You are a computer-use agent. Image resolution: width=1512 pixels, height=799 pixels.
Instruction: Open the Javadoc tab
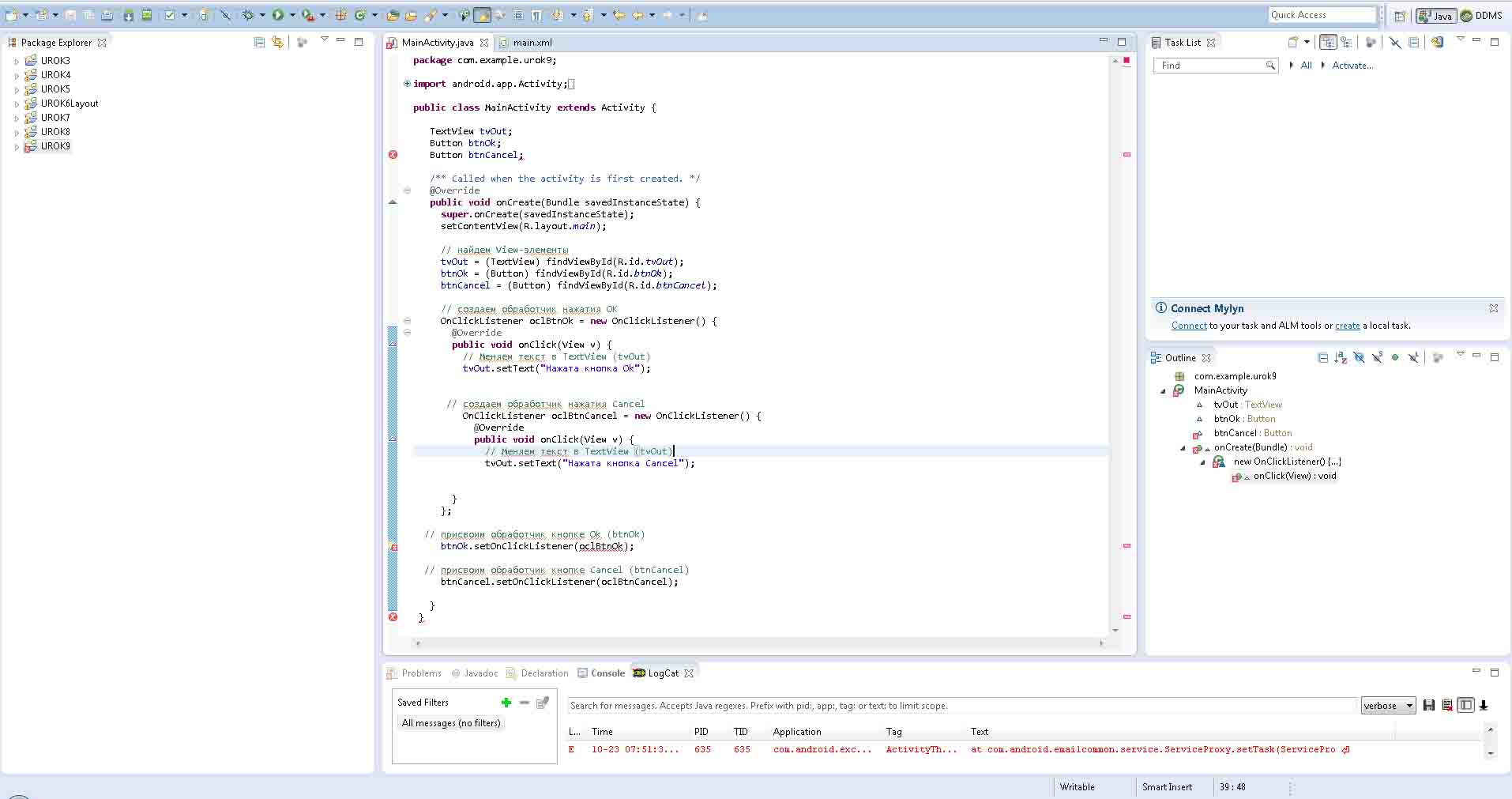tap(475, 673)
